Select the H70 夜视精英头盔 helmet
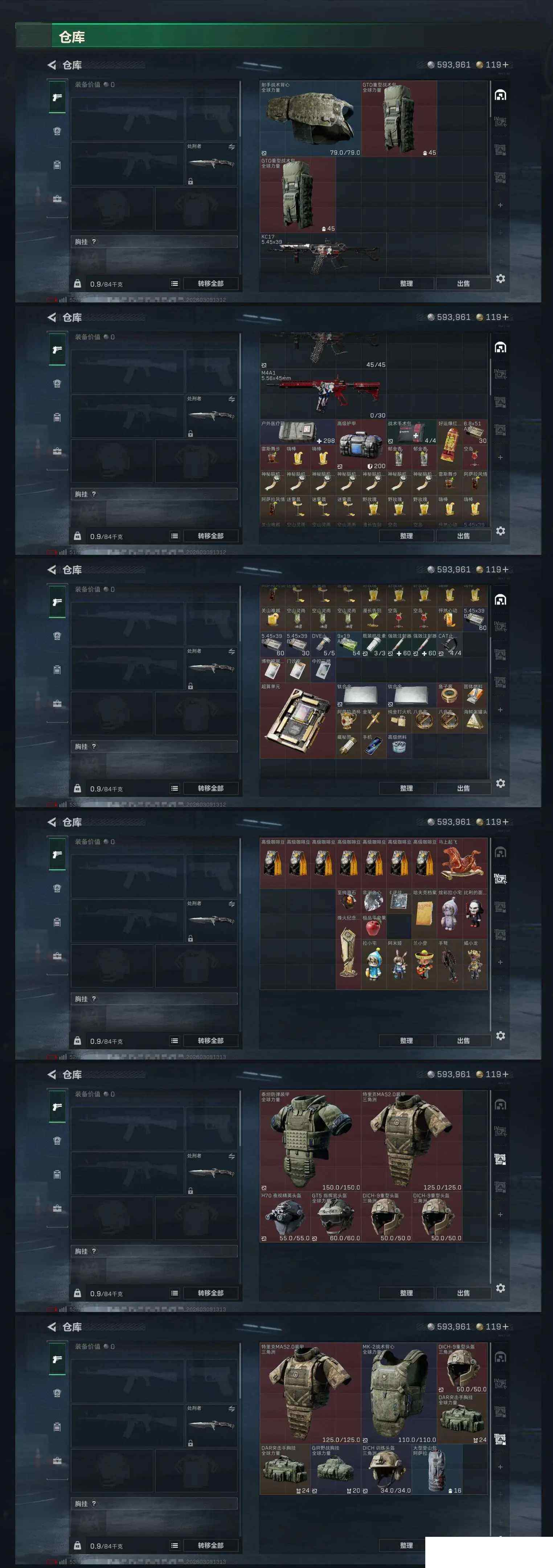Viewport: 553px width, 1568px height. coord(285,1217)
